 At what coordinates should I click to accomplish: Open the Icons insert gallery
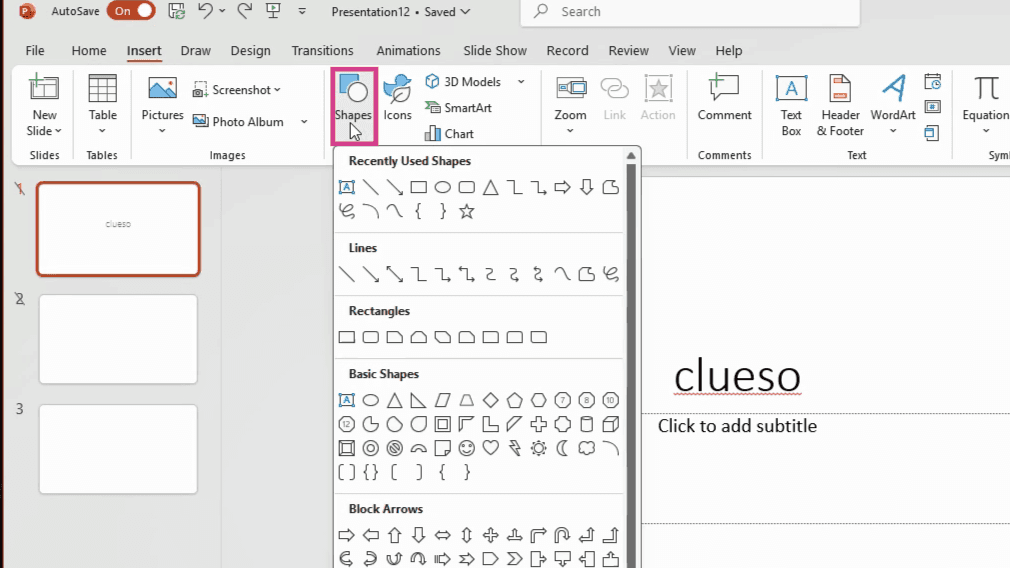397,98
